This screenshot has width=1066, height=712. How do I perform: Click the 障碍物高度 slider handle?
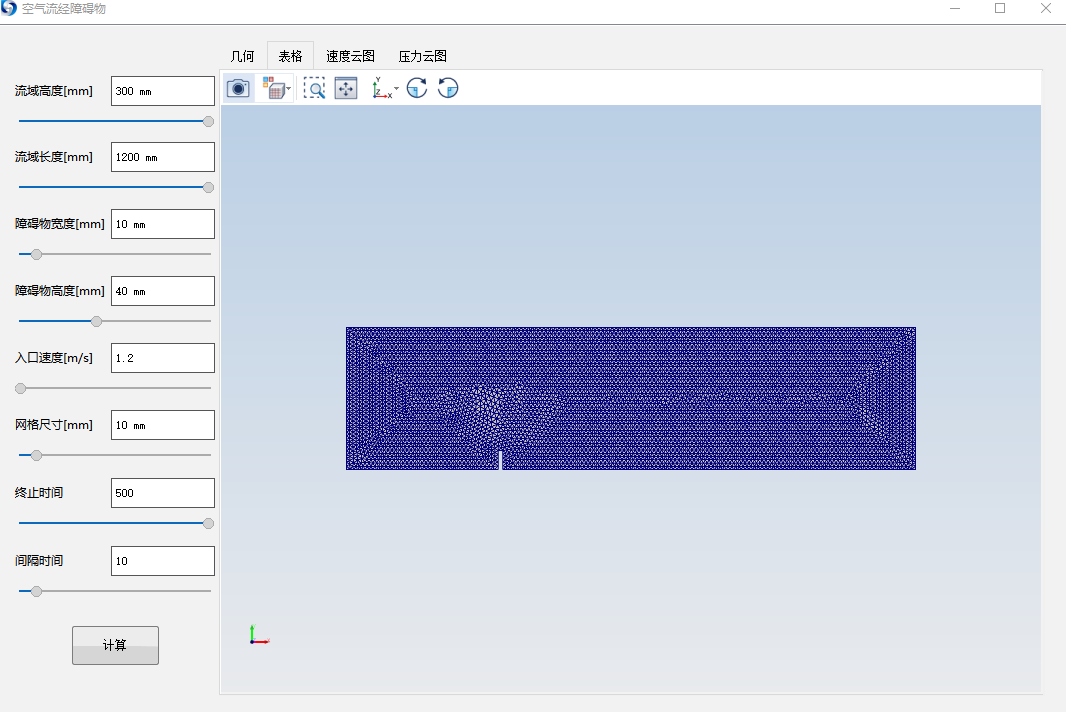pyautogui.click(x=96, y=321)
